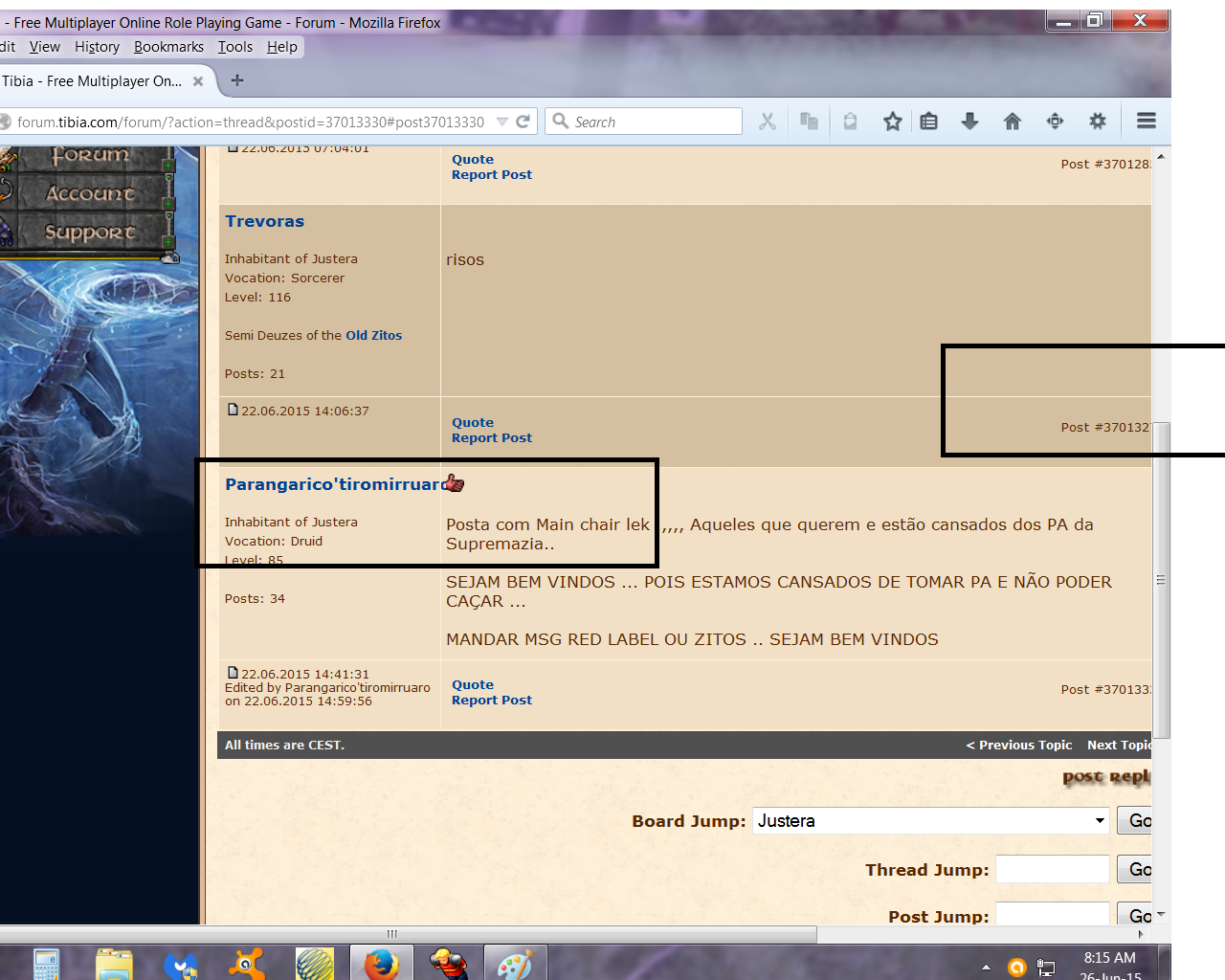Click Previous Topic navigation link

tap(1019, 746)
